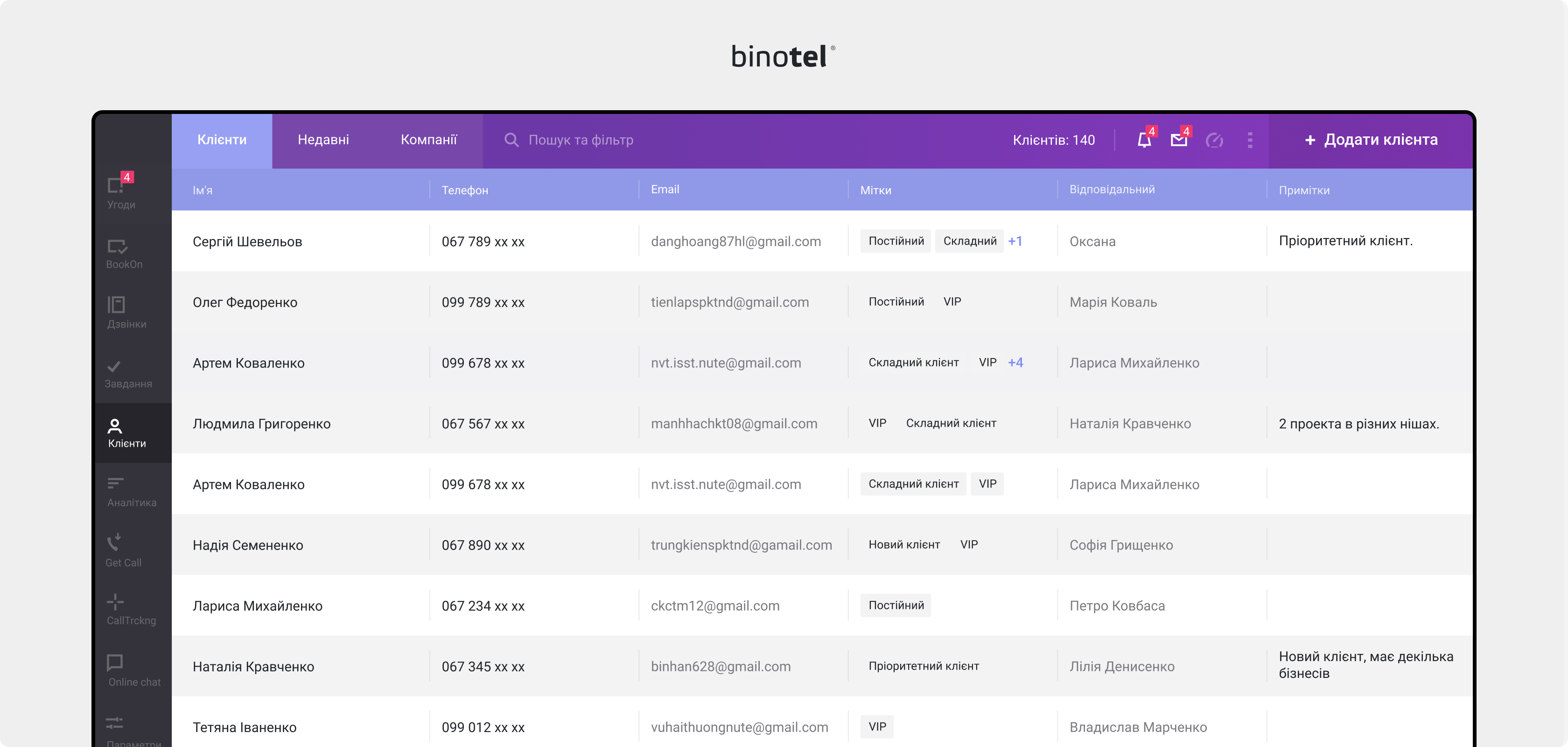Click responsible person Софія Грищенко
The image size is (1568, 747).
point(1121,545)
